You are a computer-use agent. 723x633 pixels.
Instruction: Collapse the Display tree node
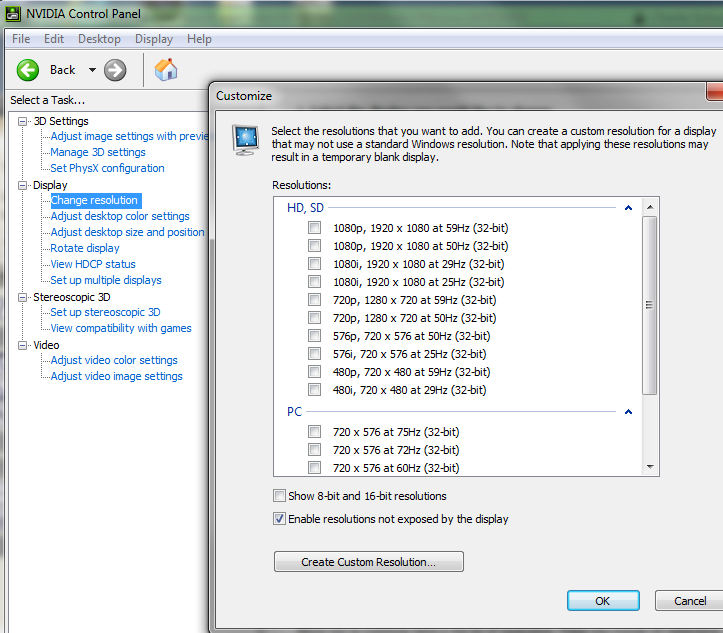tap(22, 185)
